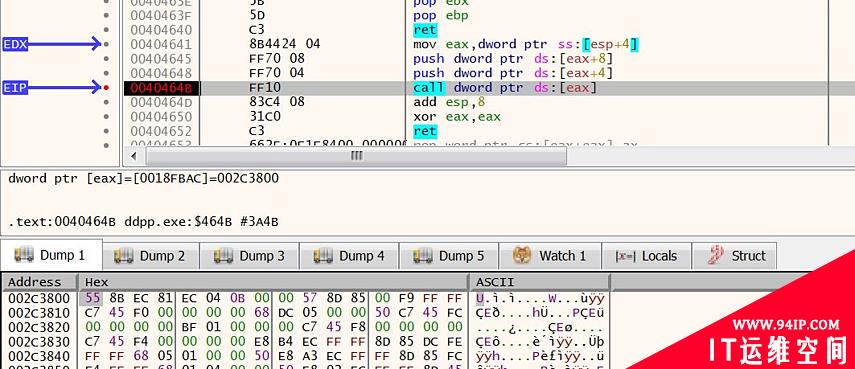Select dump address 002C3810
Viewport: 855px width, 369px height.
[x=39, y=313]
